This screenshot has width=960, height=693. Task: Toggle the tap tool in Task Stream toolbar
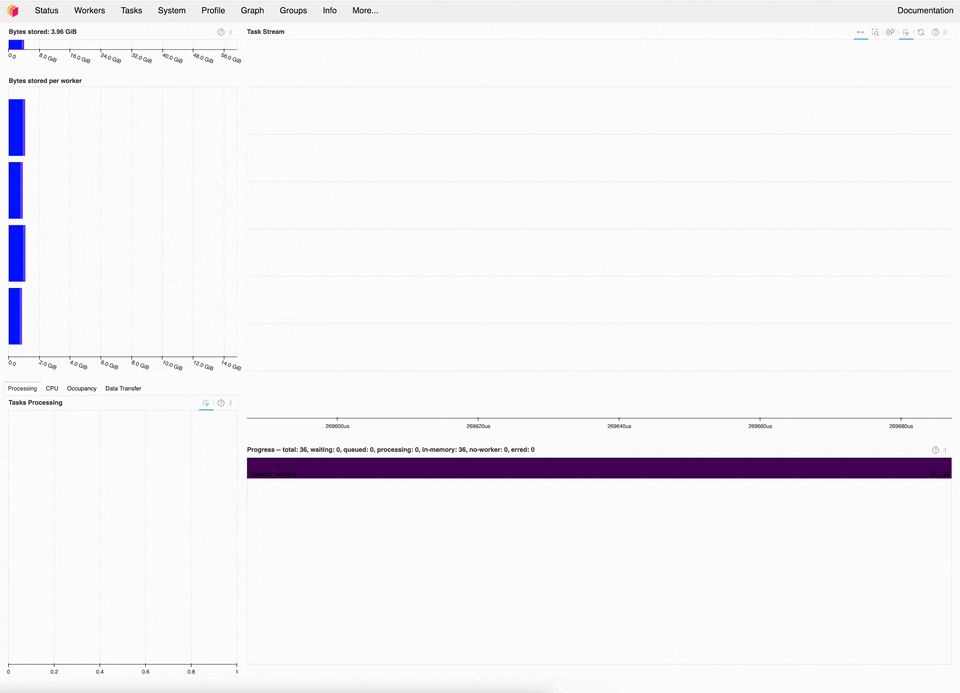(x=906, y=32)
